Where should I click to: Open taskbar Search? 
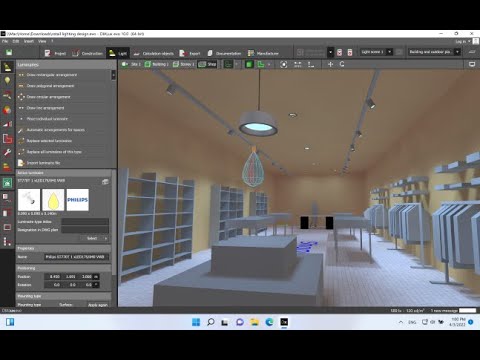click(x=211, y=322)
